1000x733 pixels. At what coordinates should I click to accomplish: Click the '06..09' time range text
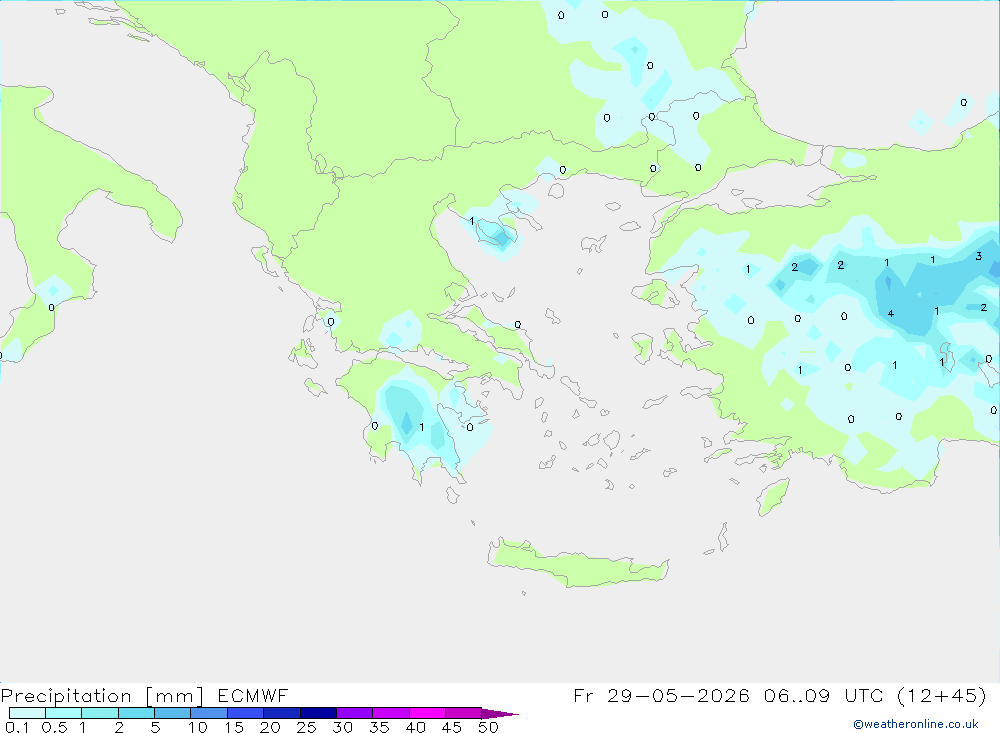click(797, 695)
